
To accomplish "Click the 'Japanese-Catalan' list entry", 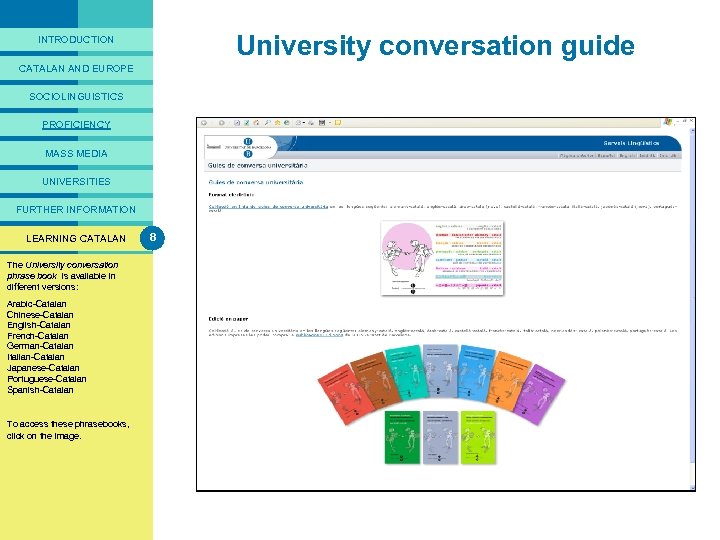I will pos(43,368).
